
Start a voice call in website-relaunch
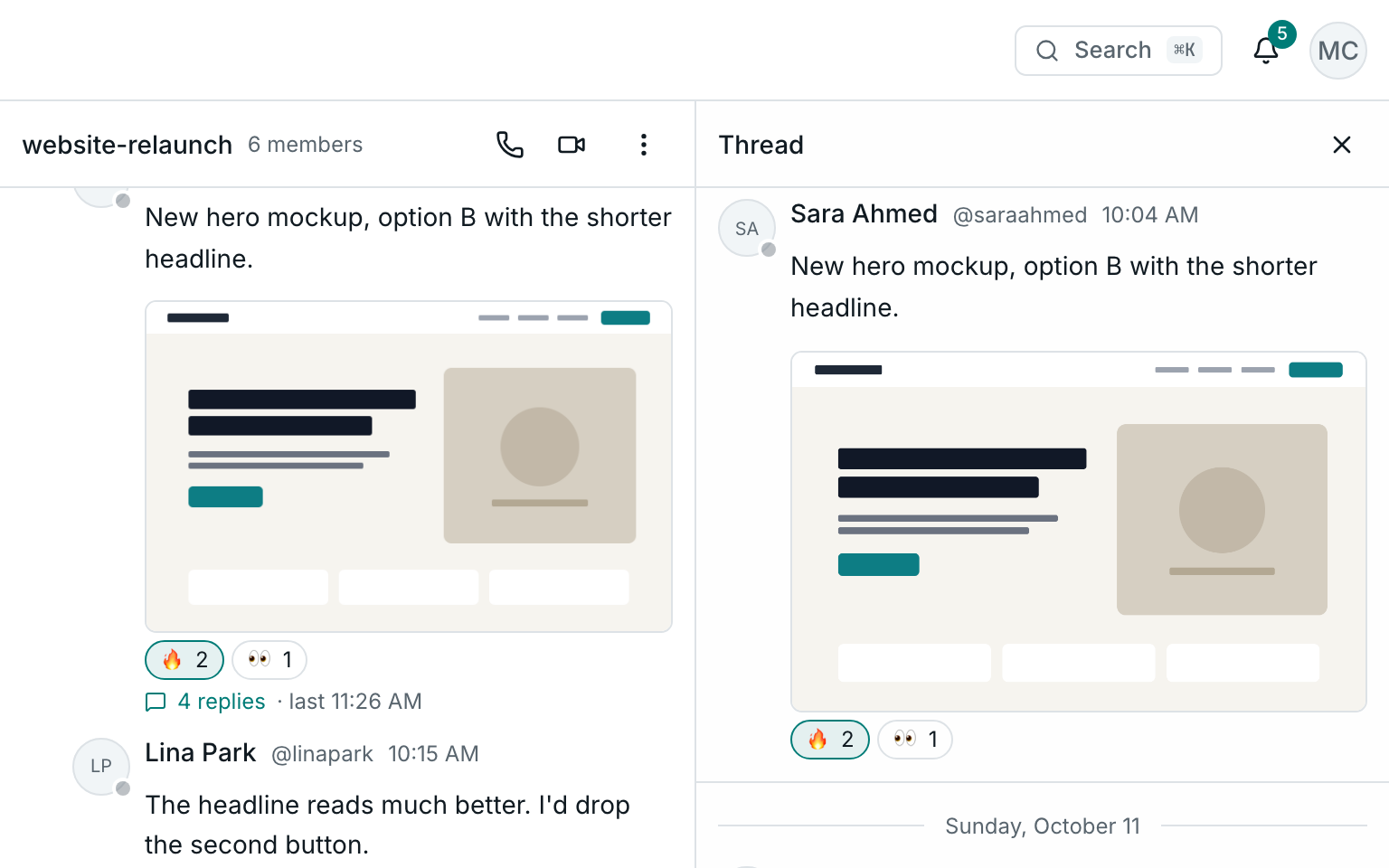[510, 145]
